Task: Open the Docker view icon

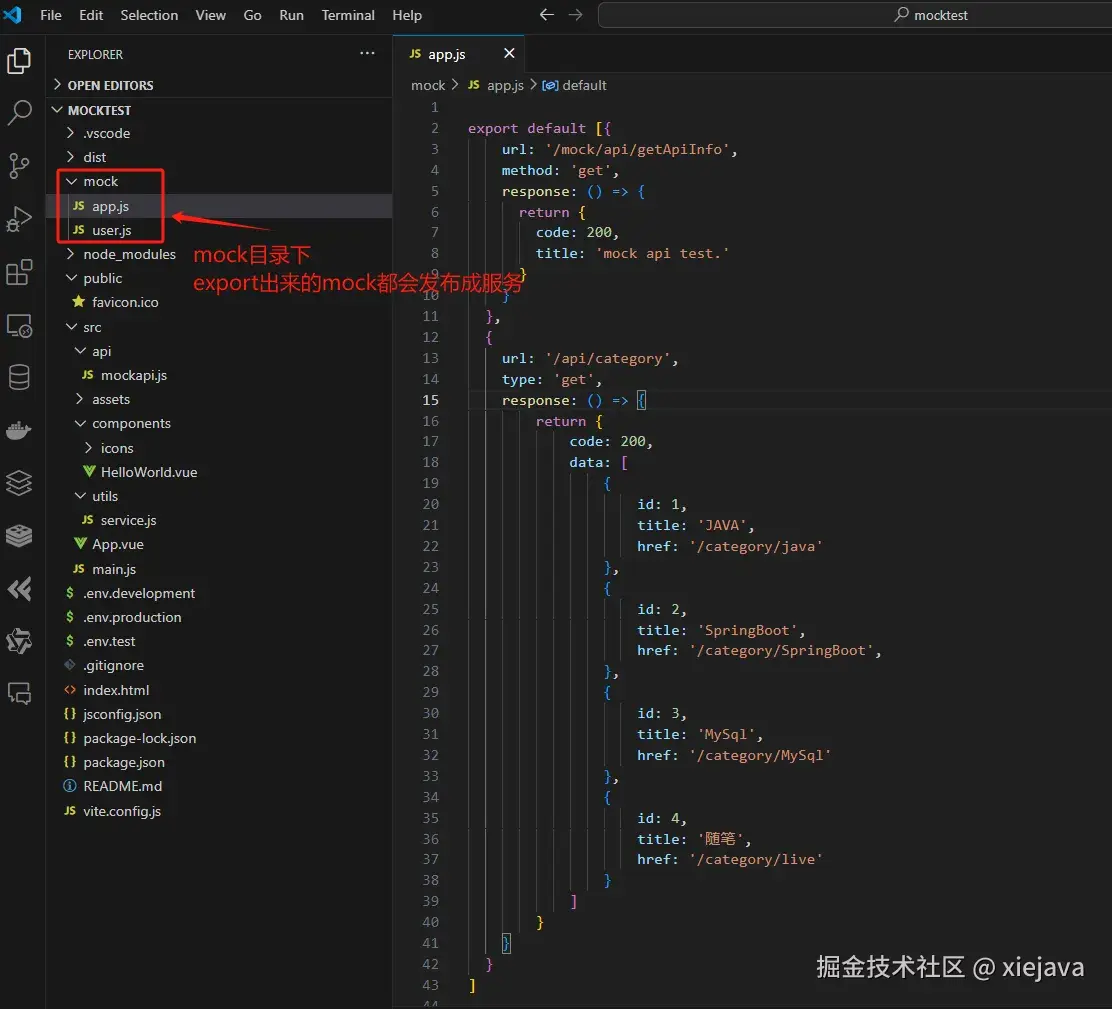Action: pos(19,430)
